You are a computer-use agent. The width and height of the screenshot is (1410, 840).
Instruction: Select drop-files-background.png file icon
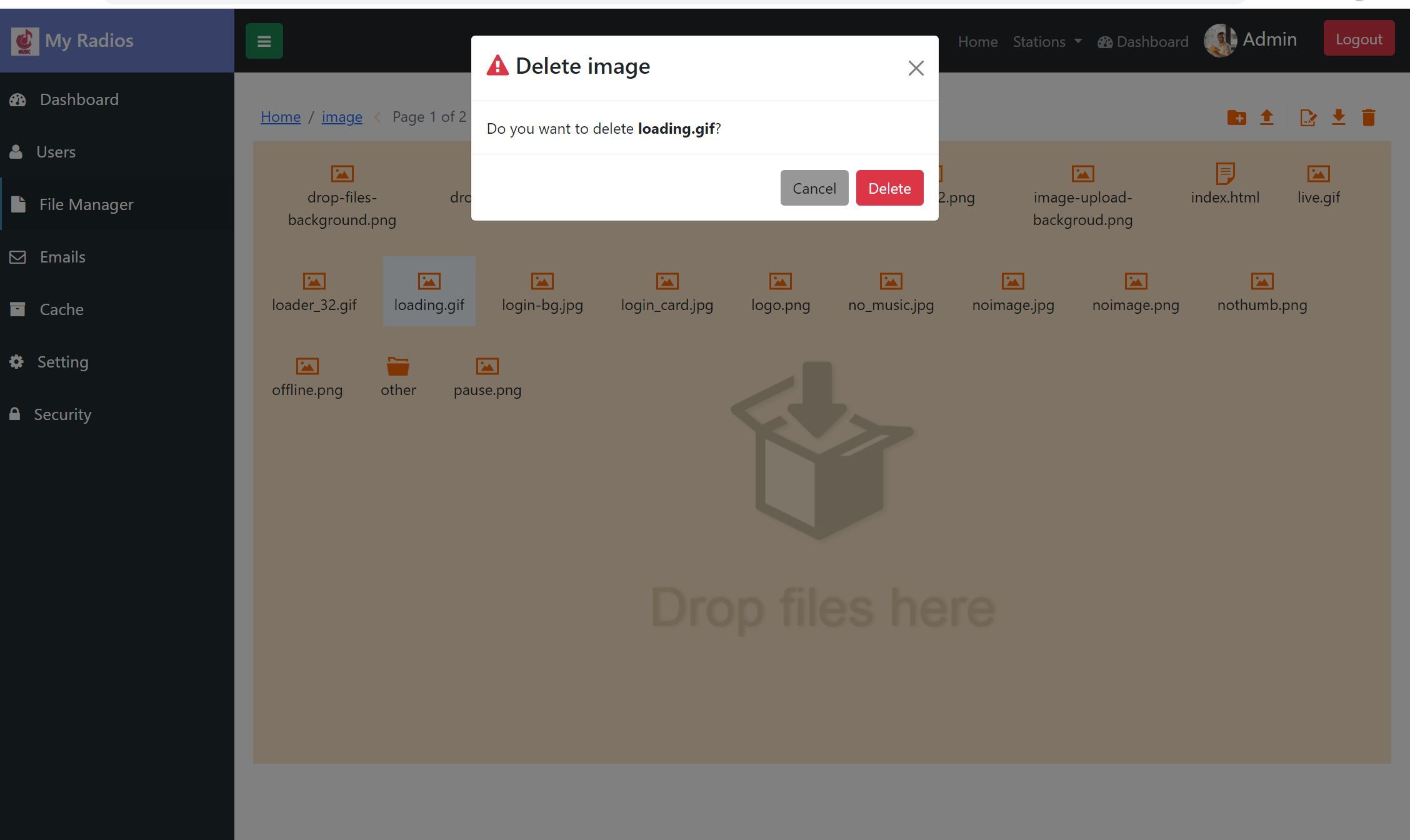(x=342, y=174)
